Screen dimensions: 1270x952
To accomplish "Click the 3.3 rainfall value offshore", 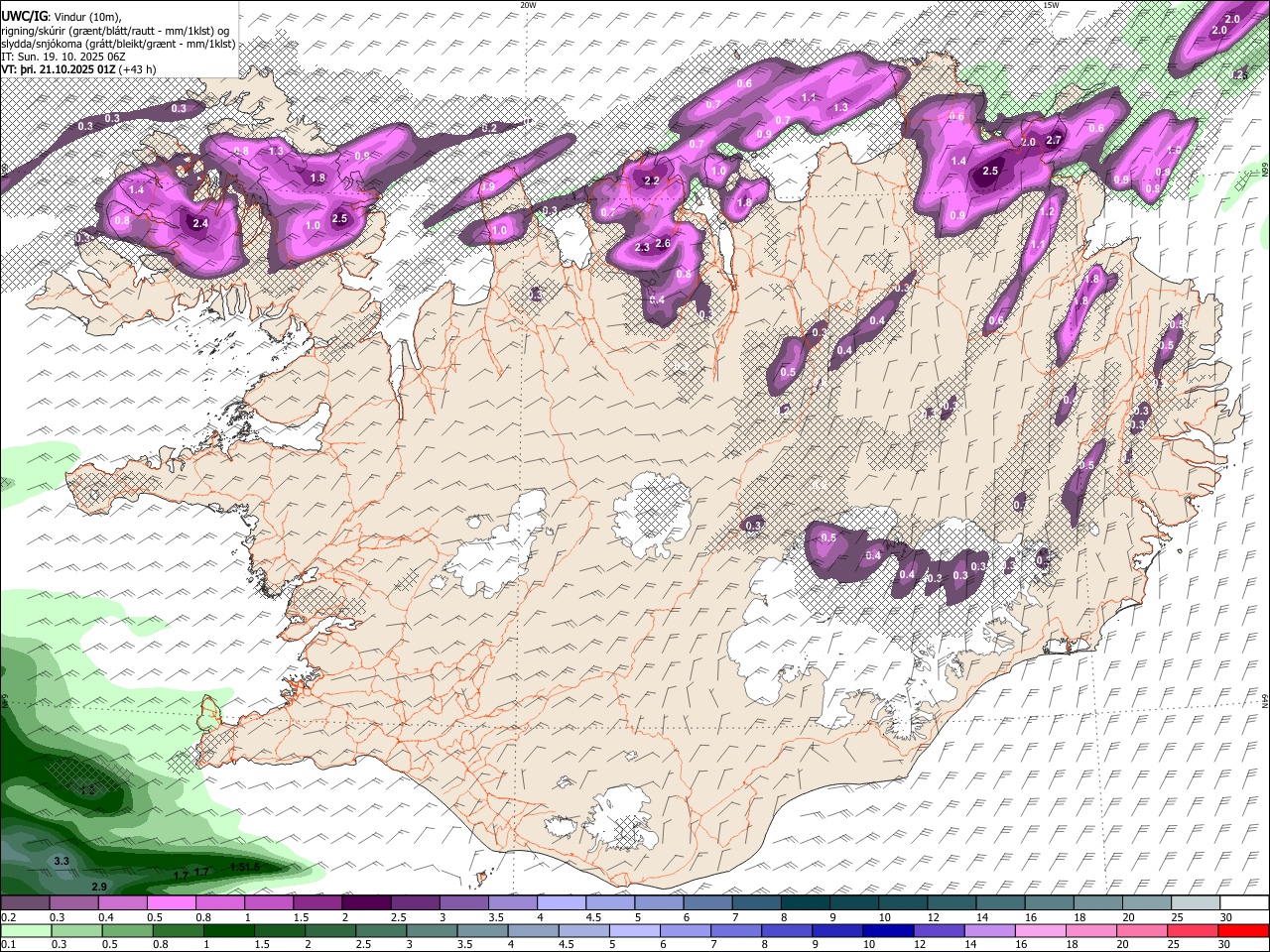I will [62, 861].
